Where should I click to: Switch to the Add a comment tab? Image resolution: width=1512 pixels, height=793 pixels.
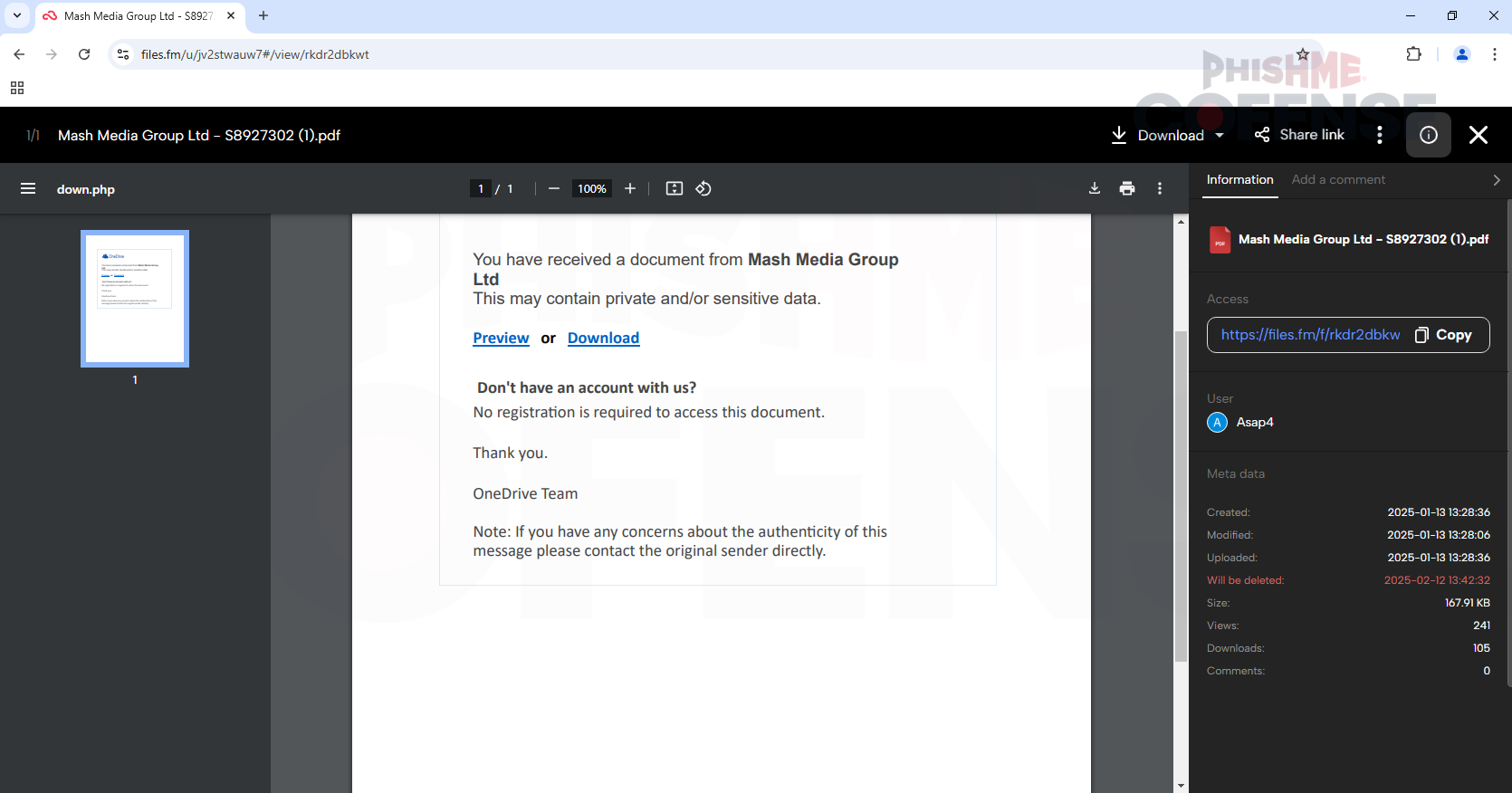point(1338,179)
